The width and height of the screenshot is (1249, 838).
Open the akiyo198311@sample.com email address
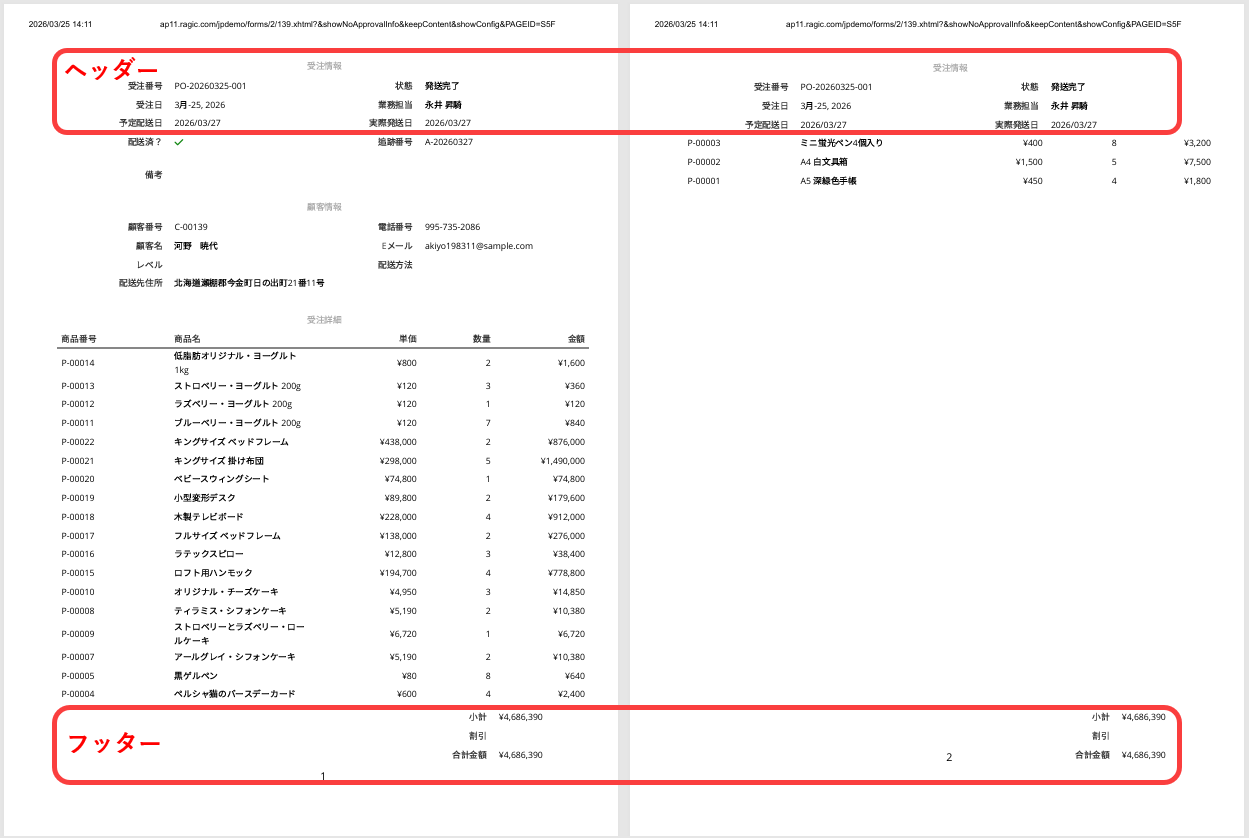coord(478,246)
